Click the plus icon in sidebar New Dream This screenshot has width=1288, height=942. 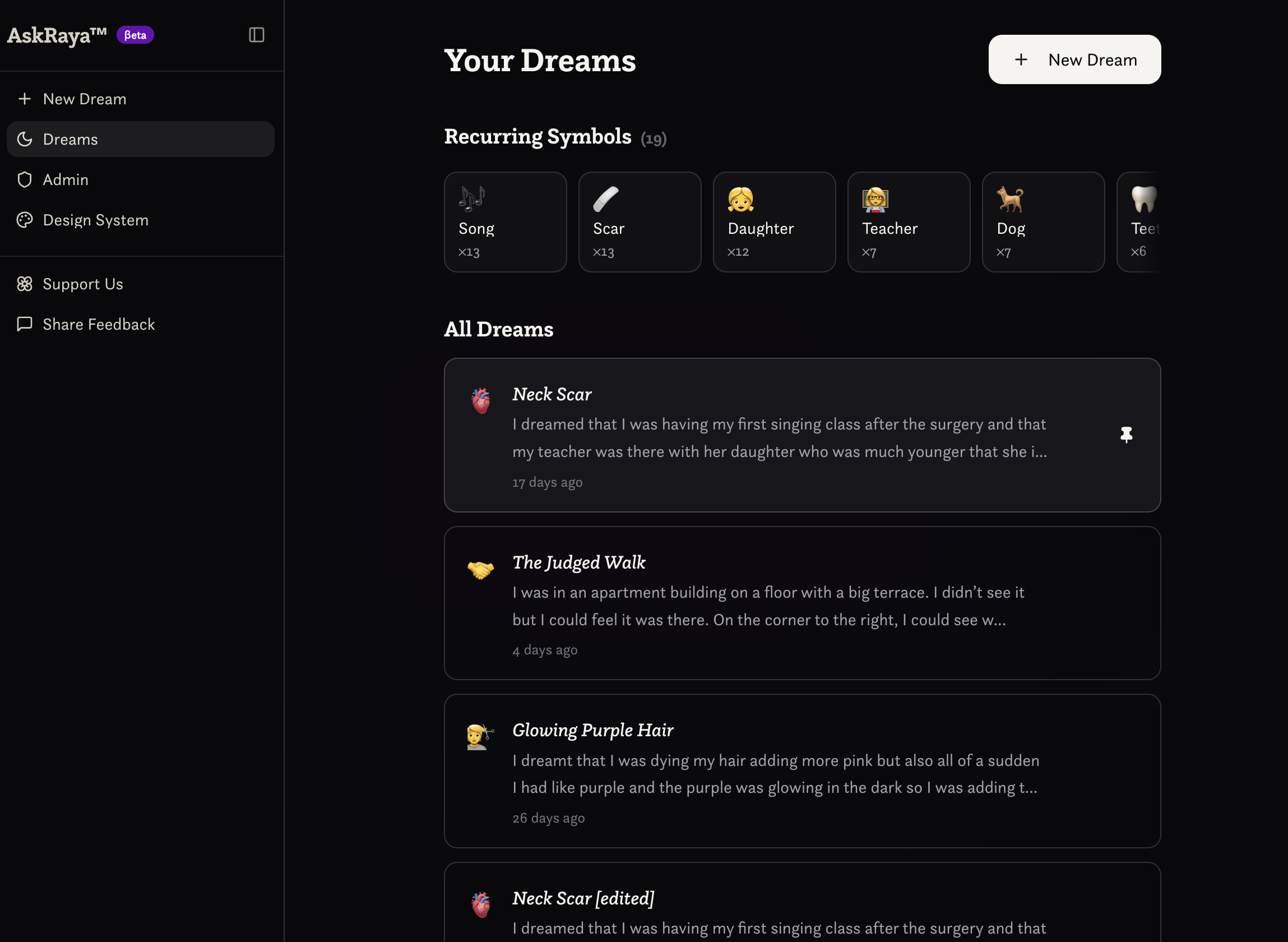coord(25,99)
